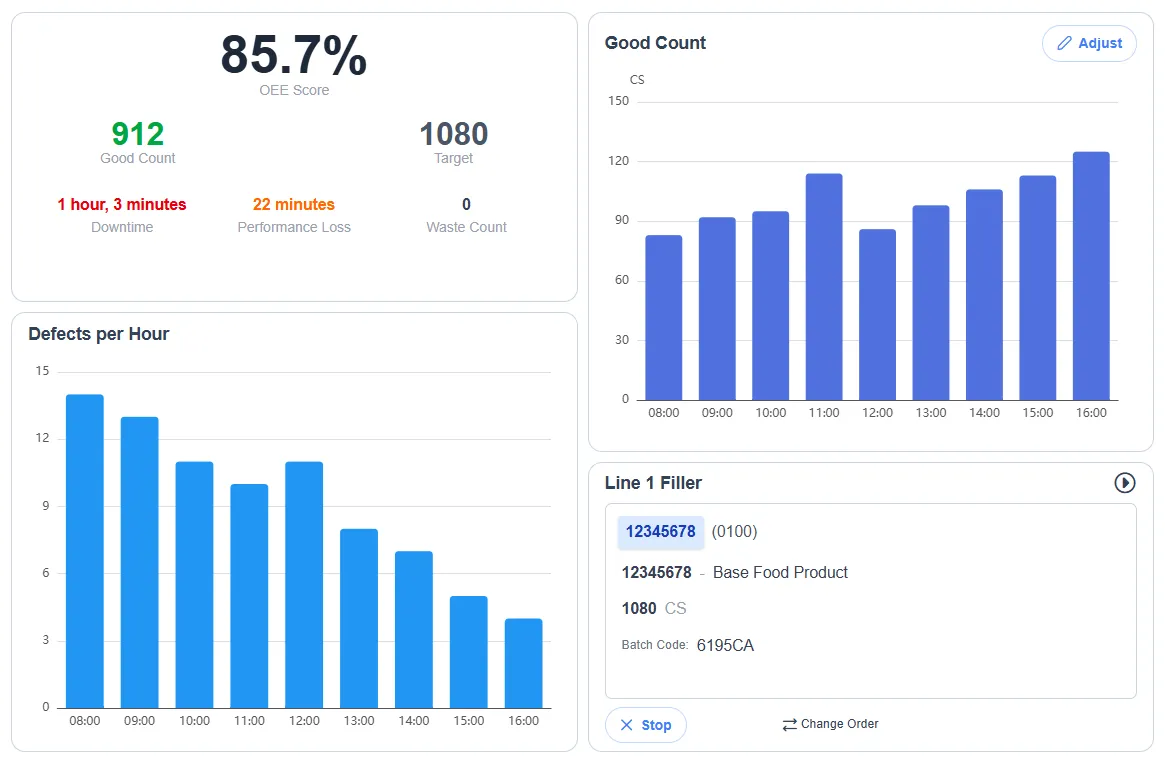Click the 15:00 bar in Good Count chart

[1038, 288]
